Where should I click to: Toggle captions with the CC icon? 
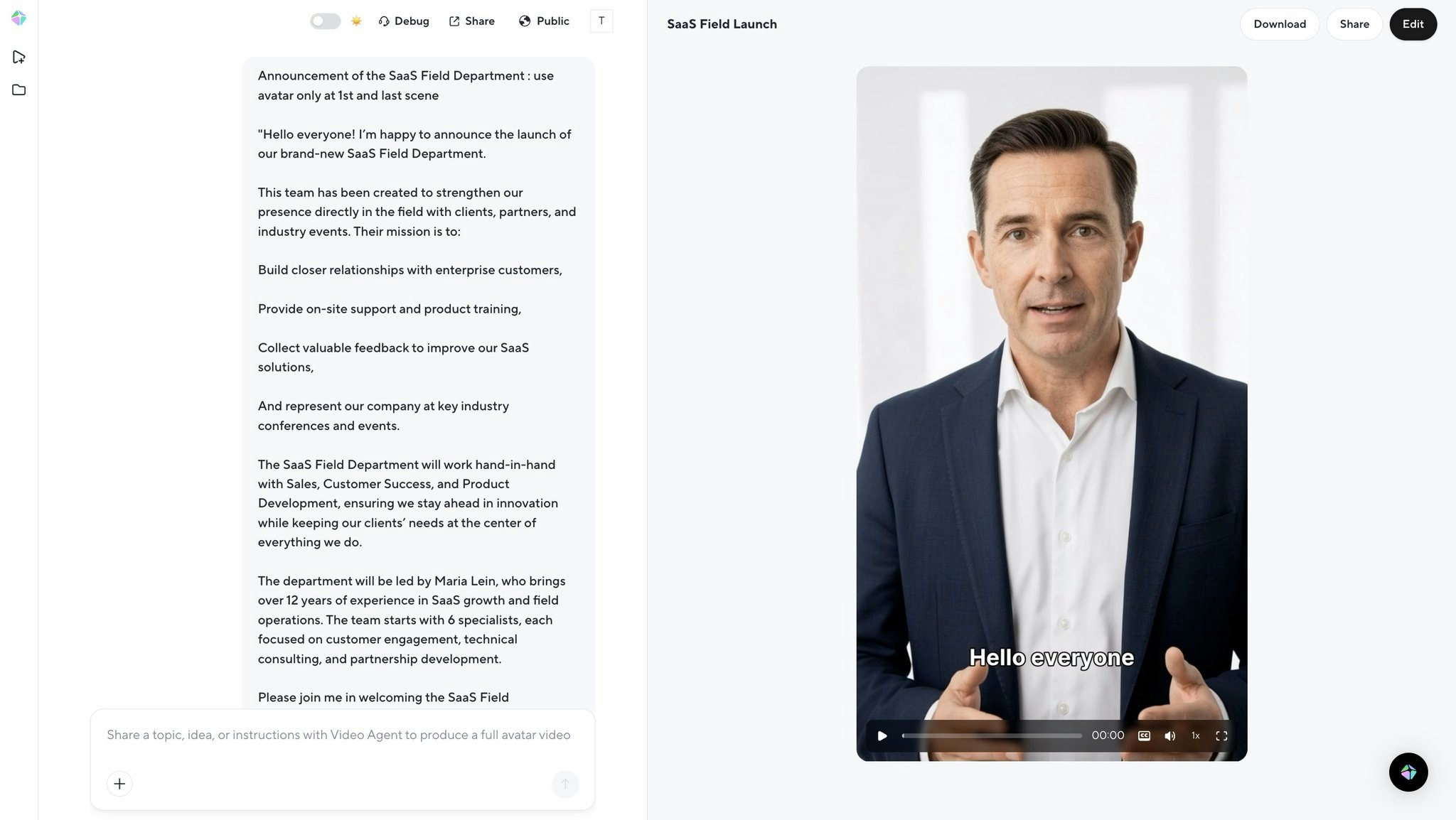[x=1144, y=735]
